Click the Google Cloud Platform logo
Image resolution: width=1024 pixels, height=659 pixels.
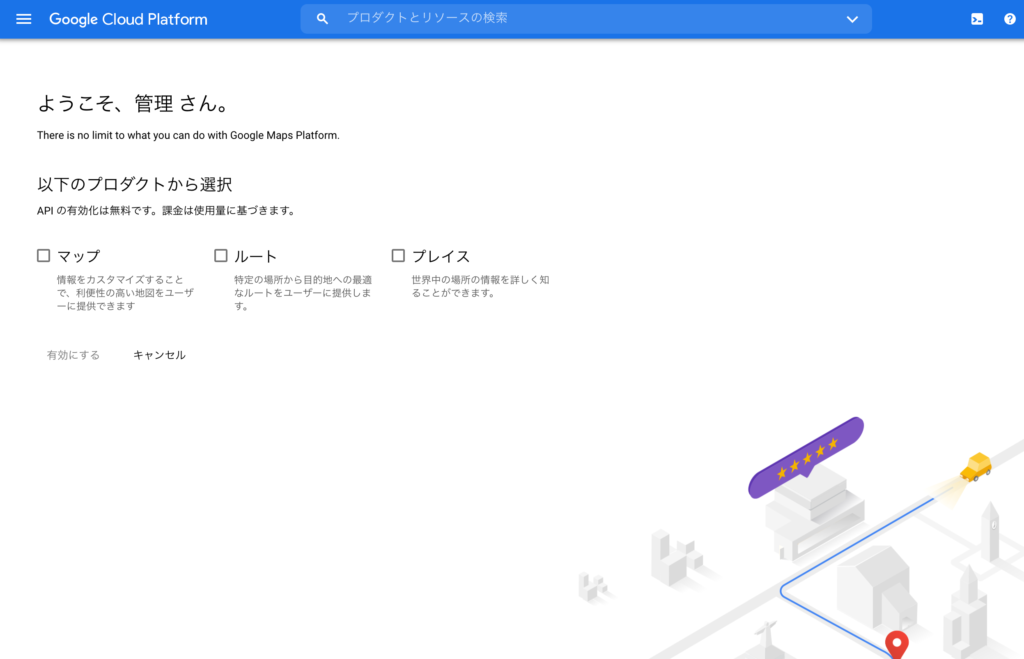(128, 20)
